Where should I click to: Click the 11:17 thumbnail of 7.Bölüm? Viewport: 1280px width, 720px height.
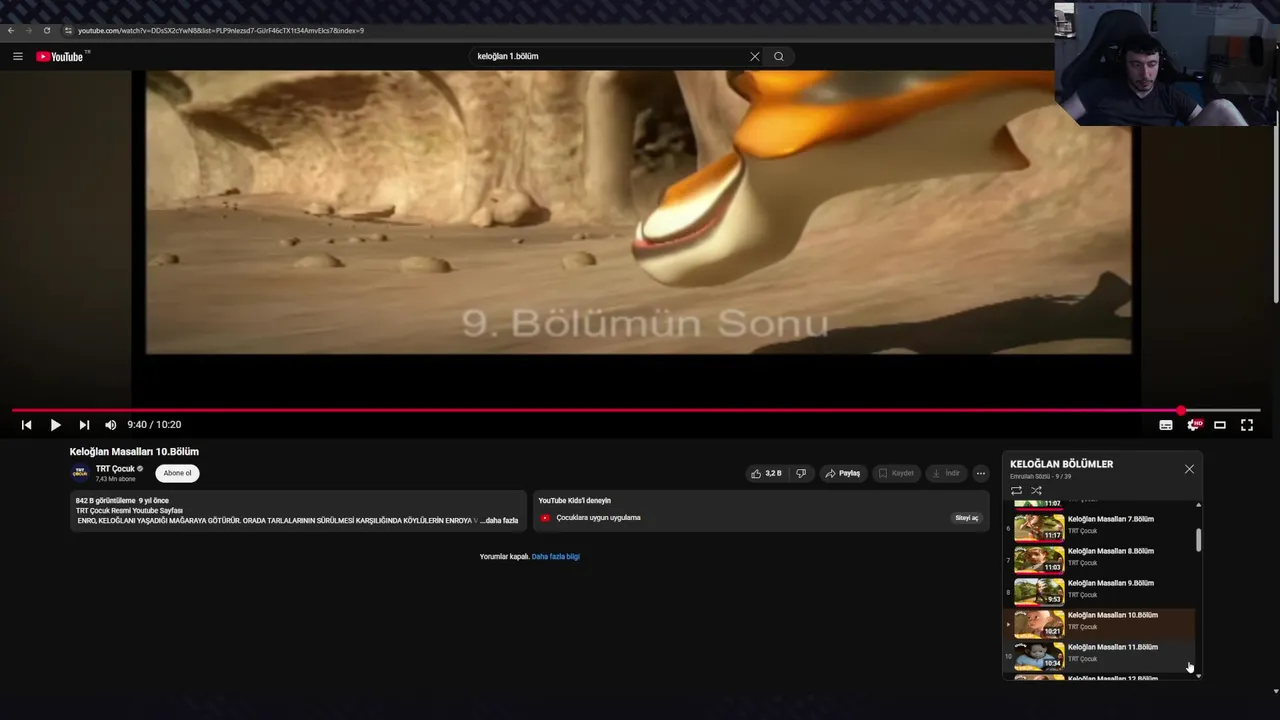[1039, 528]
